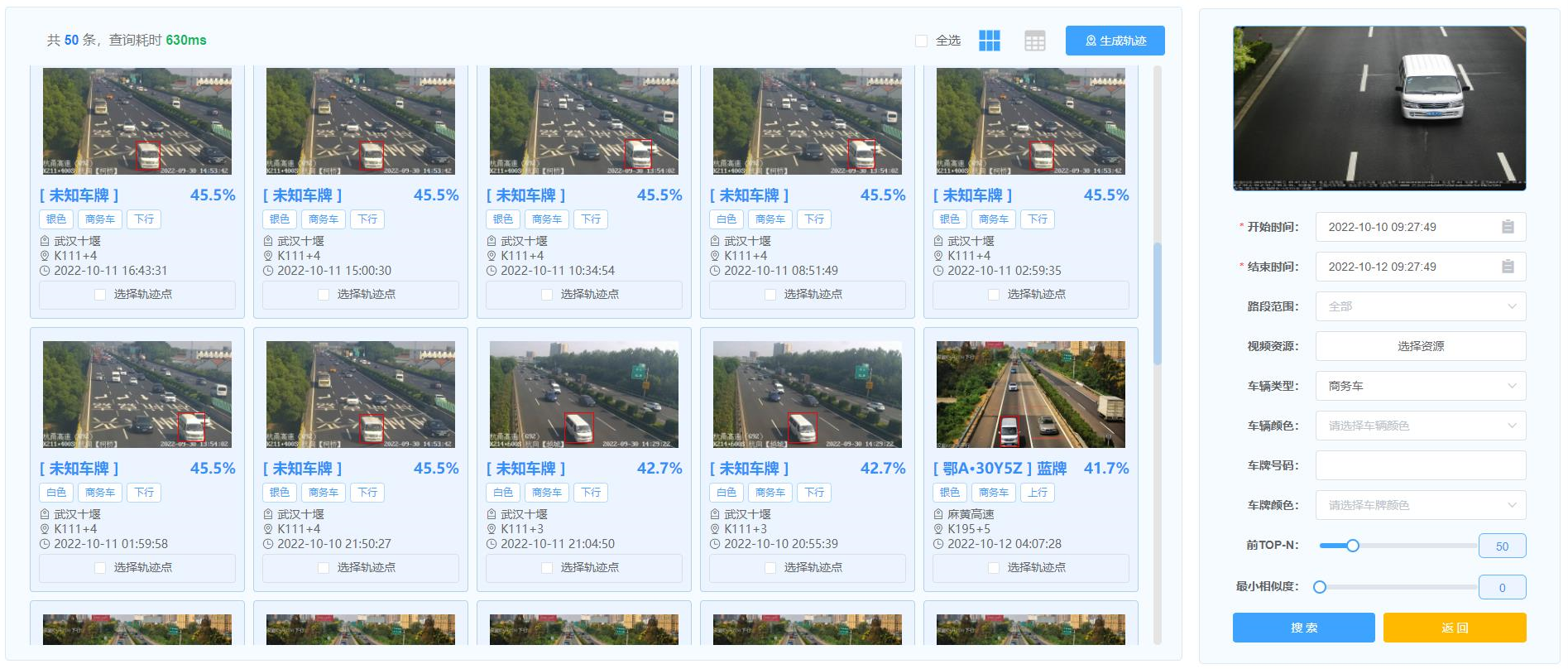Adjust the 最小相似度 slider handle

tap(1320, 587)
